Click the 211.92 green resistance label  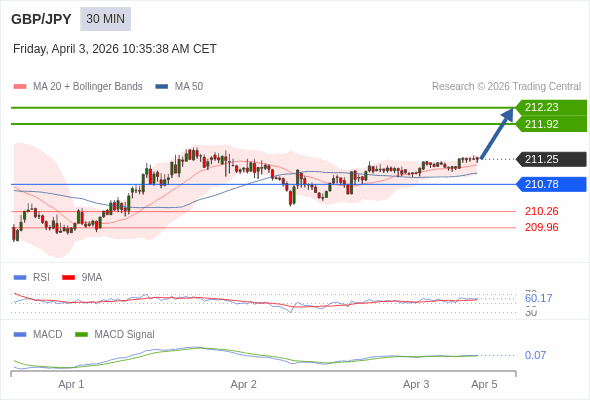tap(551, 124)
